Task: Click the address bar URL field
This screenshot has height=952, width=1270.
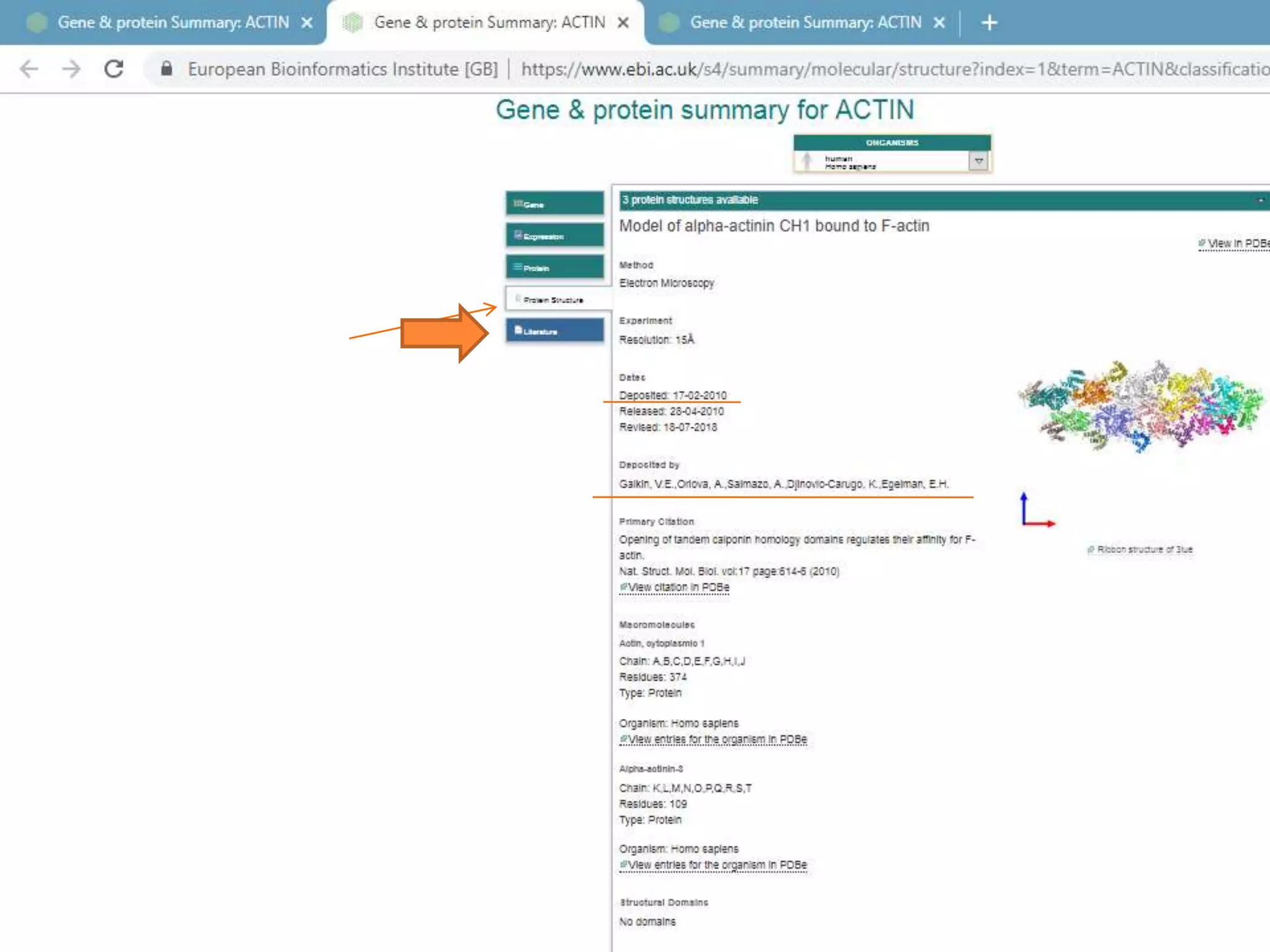Action: tap(868, 69)
